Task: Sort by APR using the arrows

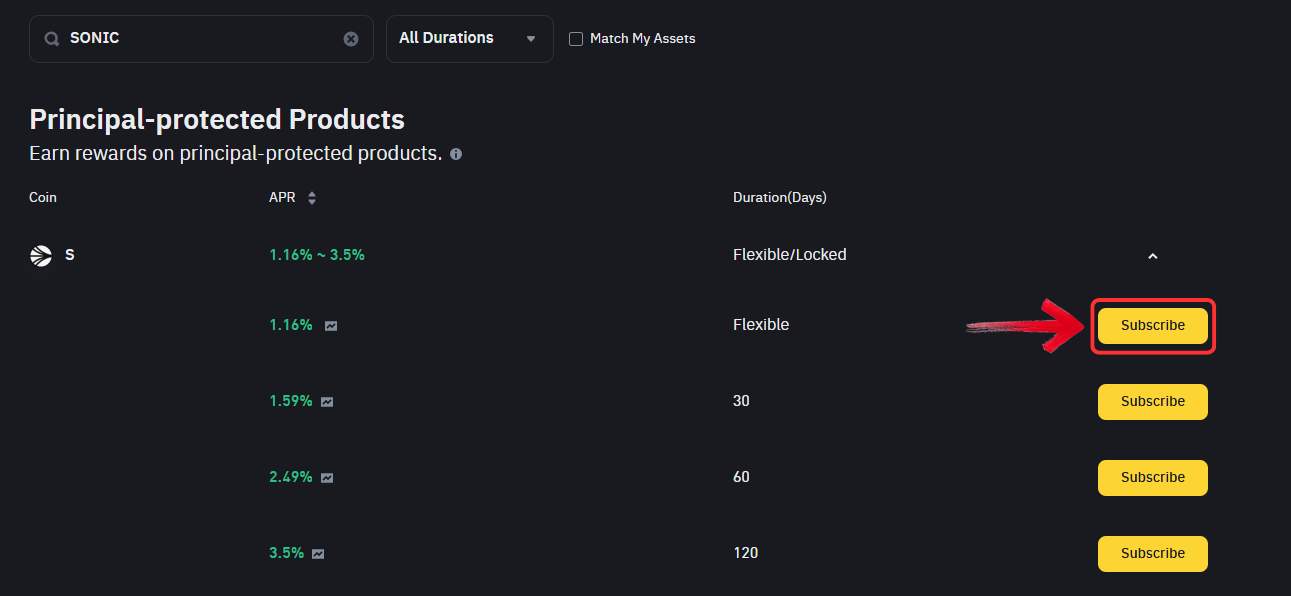Action: point(312,198)
